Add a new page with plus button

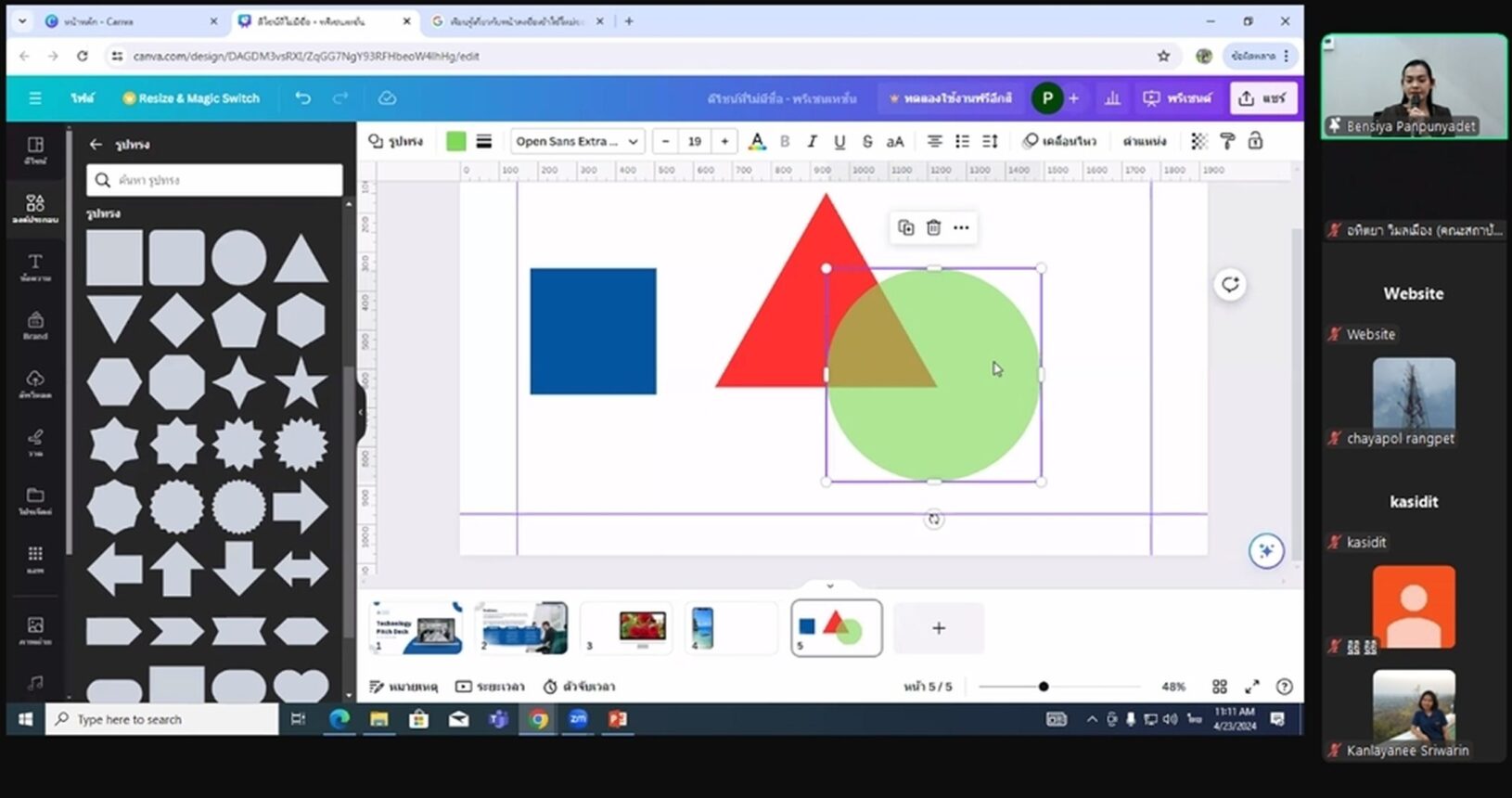pos(939,628)
